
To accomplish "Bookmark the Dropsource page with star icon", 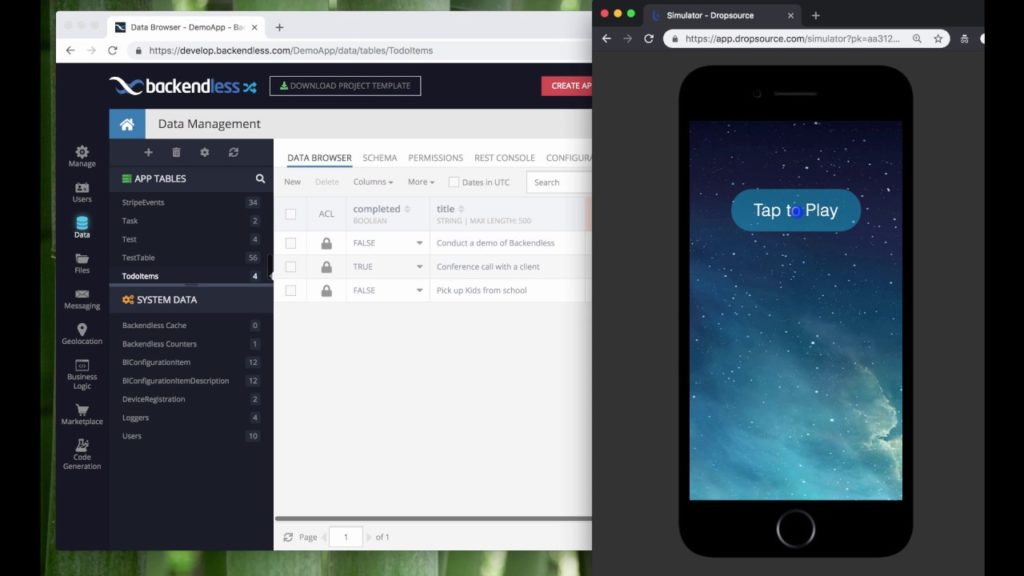I will (938, 39).
